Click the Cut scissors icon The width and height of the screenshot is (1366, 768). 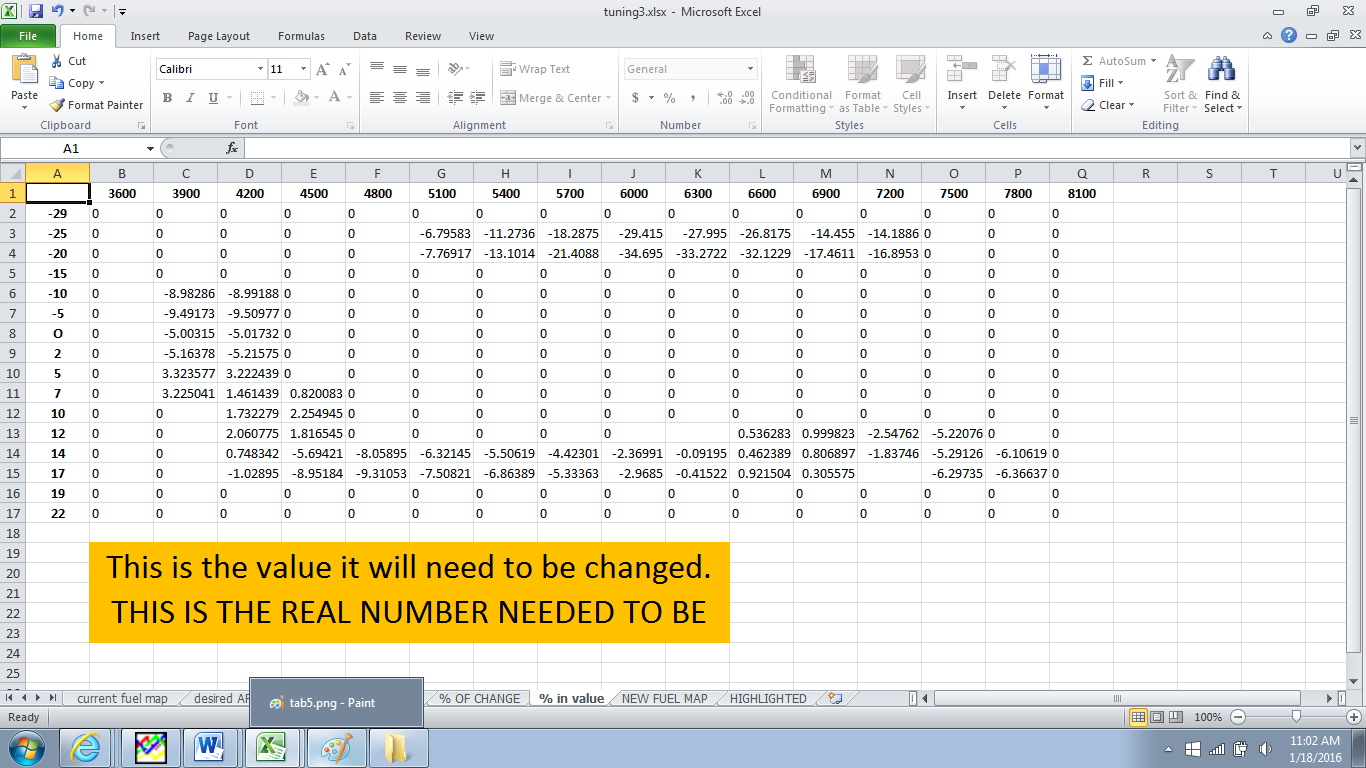(57, 61)
